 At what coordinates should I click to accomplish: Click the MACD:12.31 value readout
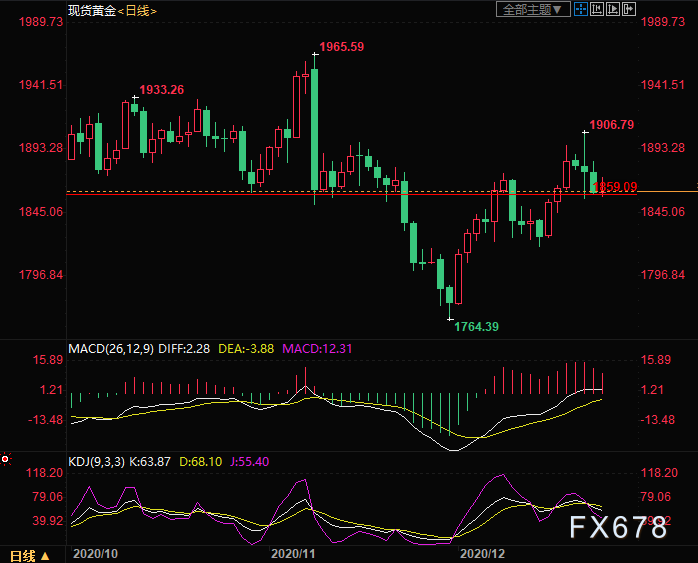click(x=316, y=349)
